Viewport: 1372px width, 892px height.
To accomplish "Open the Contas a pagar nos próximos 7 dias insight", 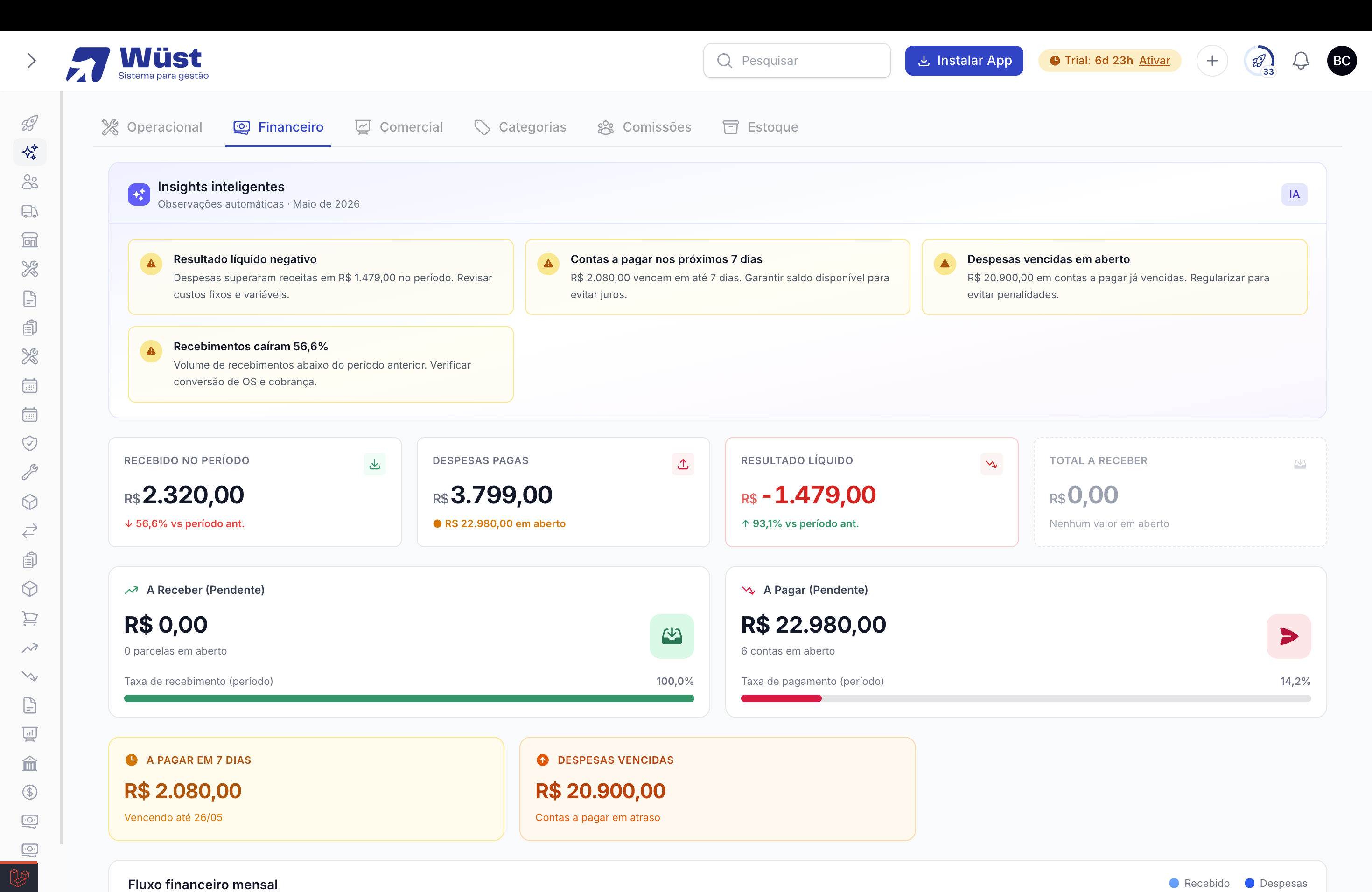I will (717, 277).
